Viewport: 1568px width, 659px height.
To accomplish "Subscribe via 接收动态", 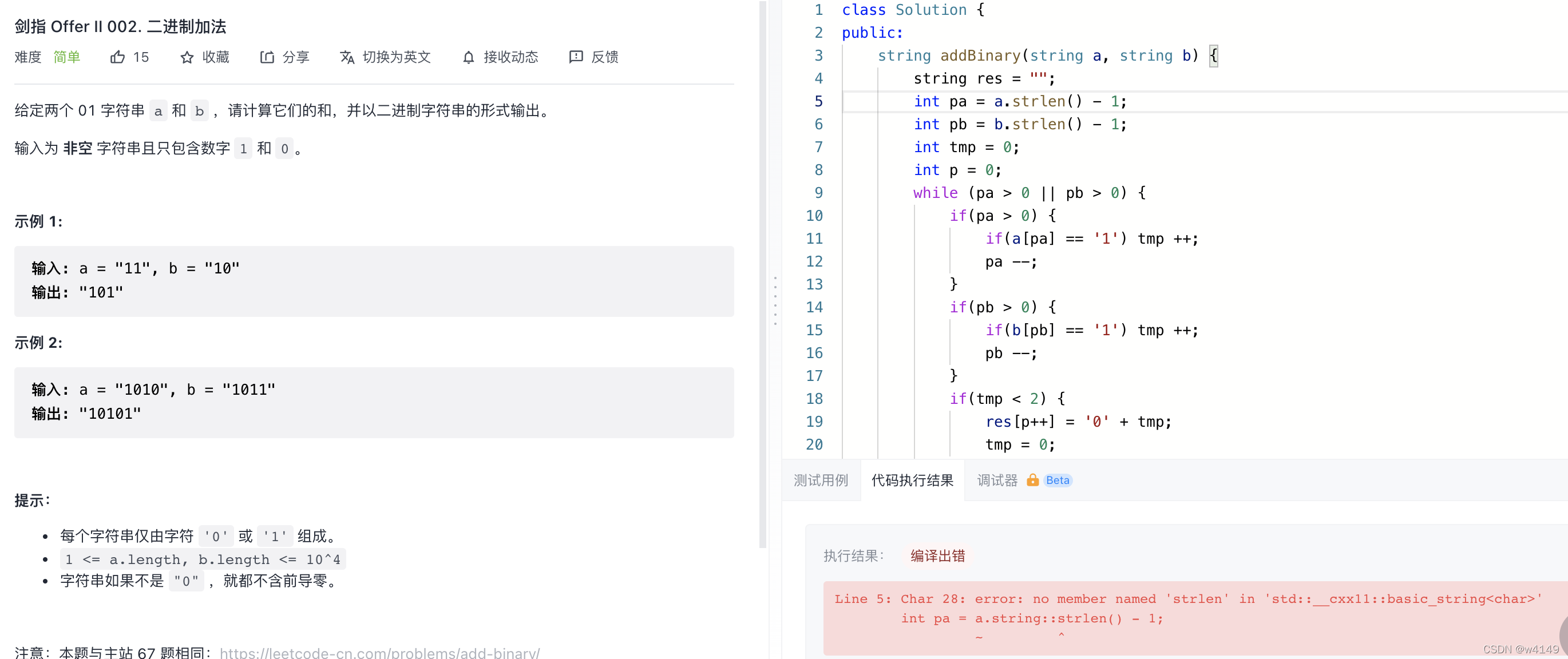I will tap(510, 57).
